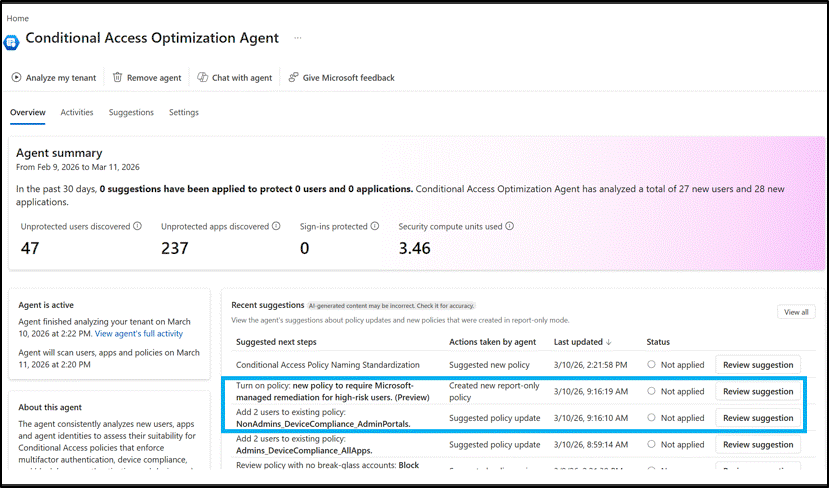Click the Conditional Access Optimization Agent logo icon
The height and width of the screenshot is (488, 829).
coord(12,41)
